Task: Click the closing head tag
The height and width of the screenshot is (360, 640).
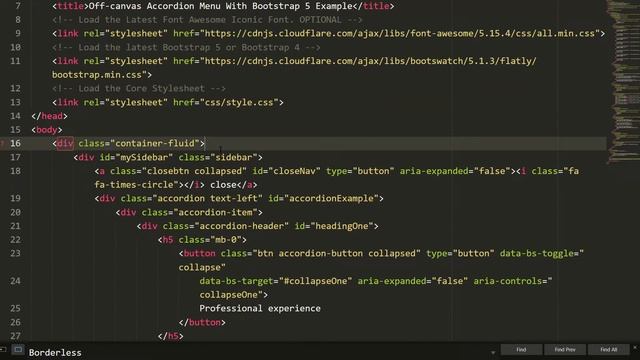Action: (x=49, y=116)
